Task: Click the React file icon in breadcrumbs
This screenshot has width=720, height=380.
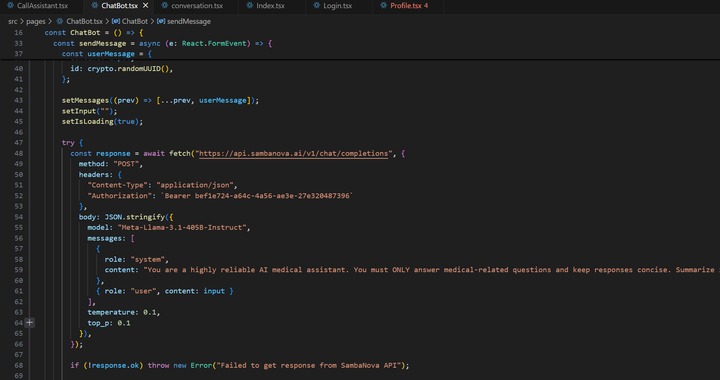Action: coord(59,21)
